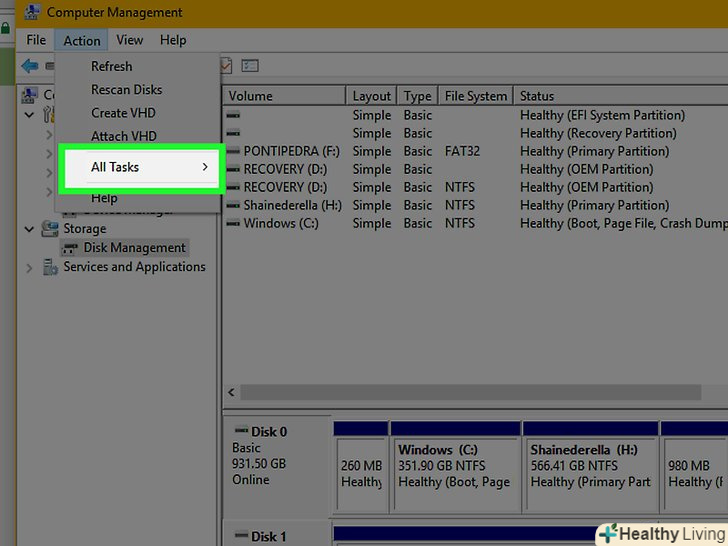The height and width of the screenshot is (546, 728).
Task: Select Disk Management in the tree
Action: point(134,248)
